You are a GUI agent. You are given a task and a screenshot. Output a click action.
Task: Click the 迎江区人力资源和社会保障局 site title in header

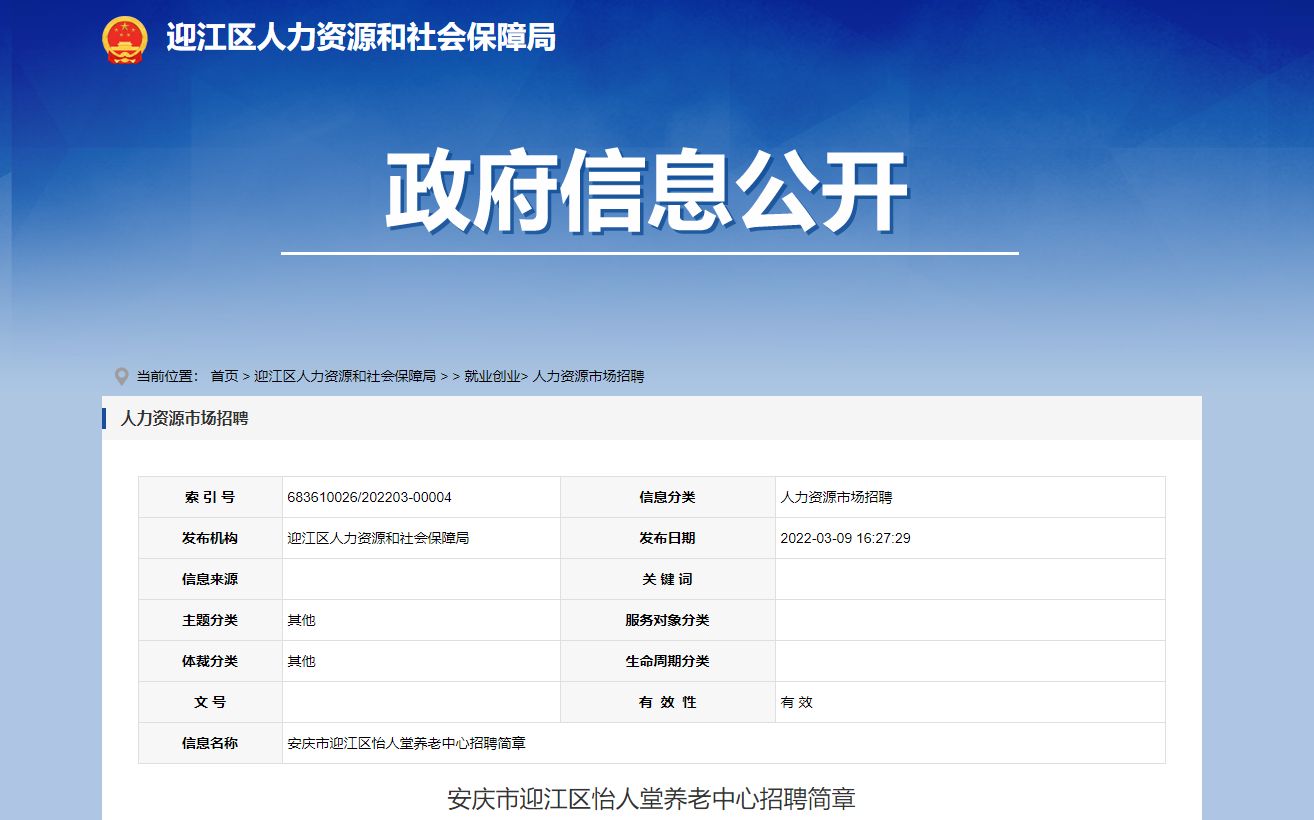click(x=361, y=38)
